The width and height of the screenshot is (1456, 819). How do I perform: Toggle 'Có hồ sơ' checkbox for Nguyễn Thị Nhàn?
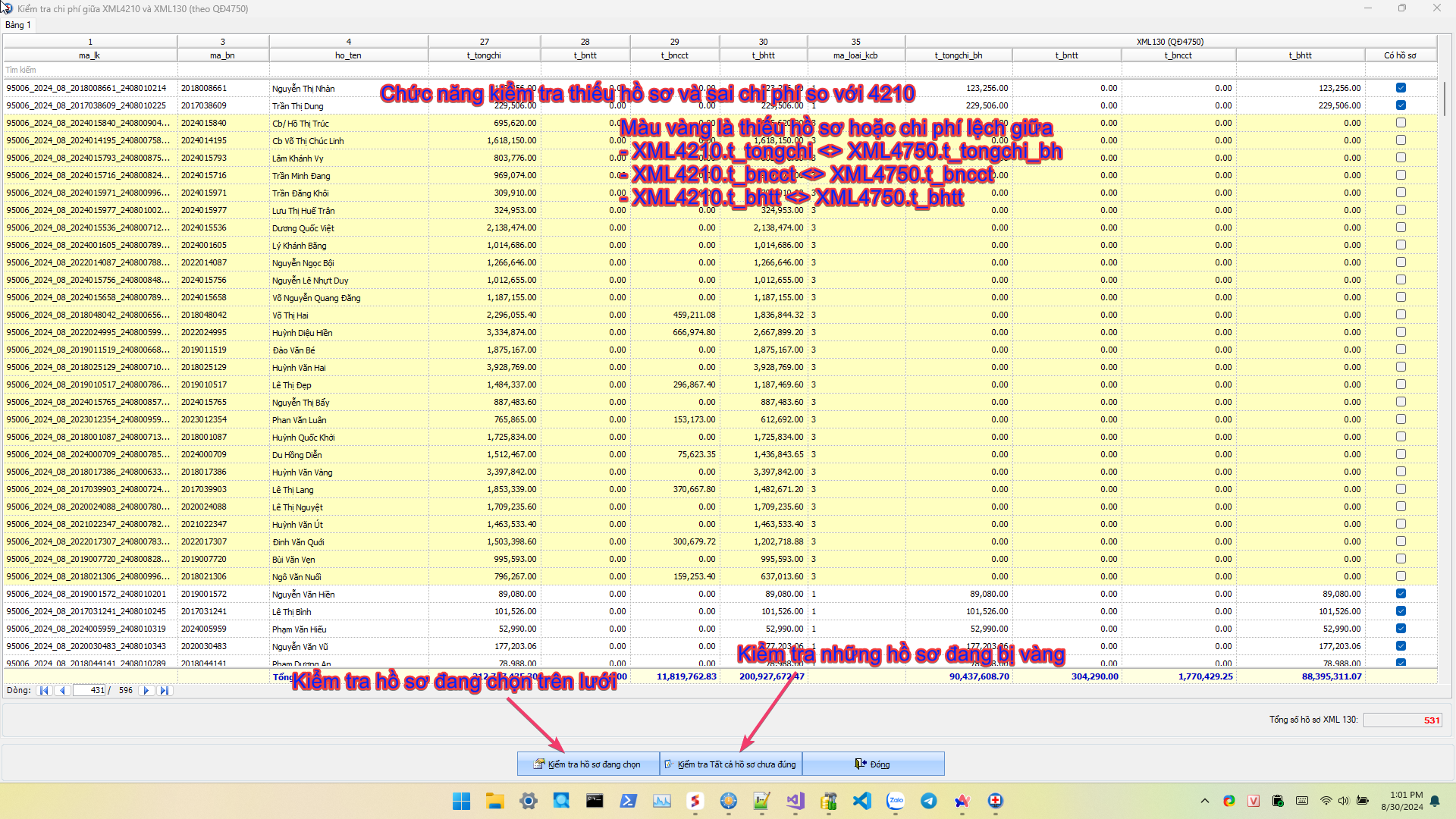click(1401, 88)
